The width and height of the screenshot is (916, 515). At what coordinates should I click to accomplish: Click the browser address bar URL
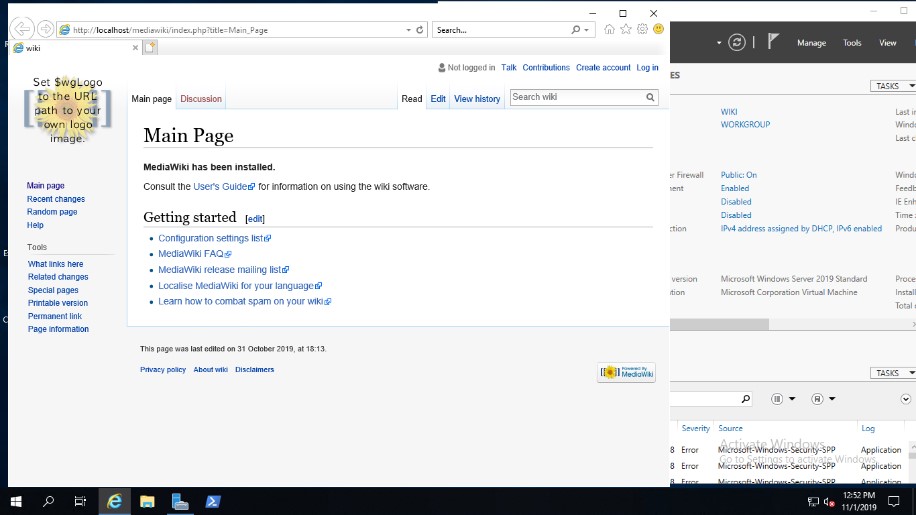tap(170, 30)
